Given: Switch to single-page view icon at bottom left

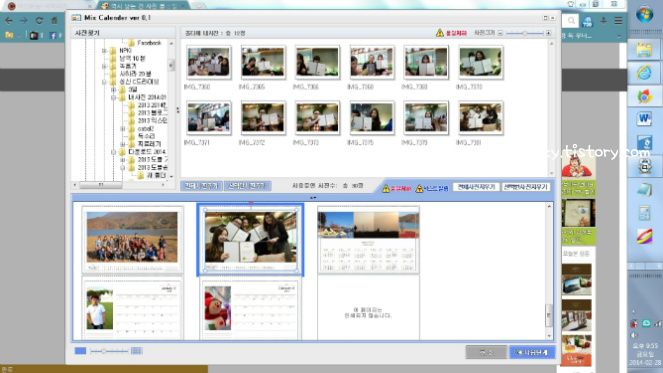Looking at the screenshot, I should point(80,351).
